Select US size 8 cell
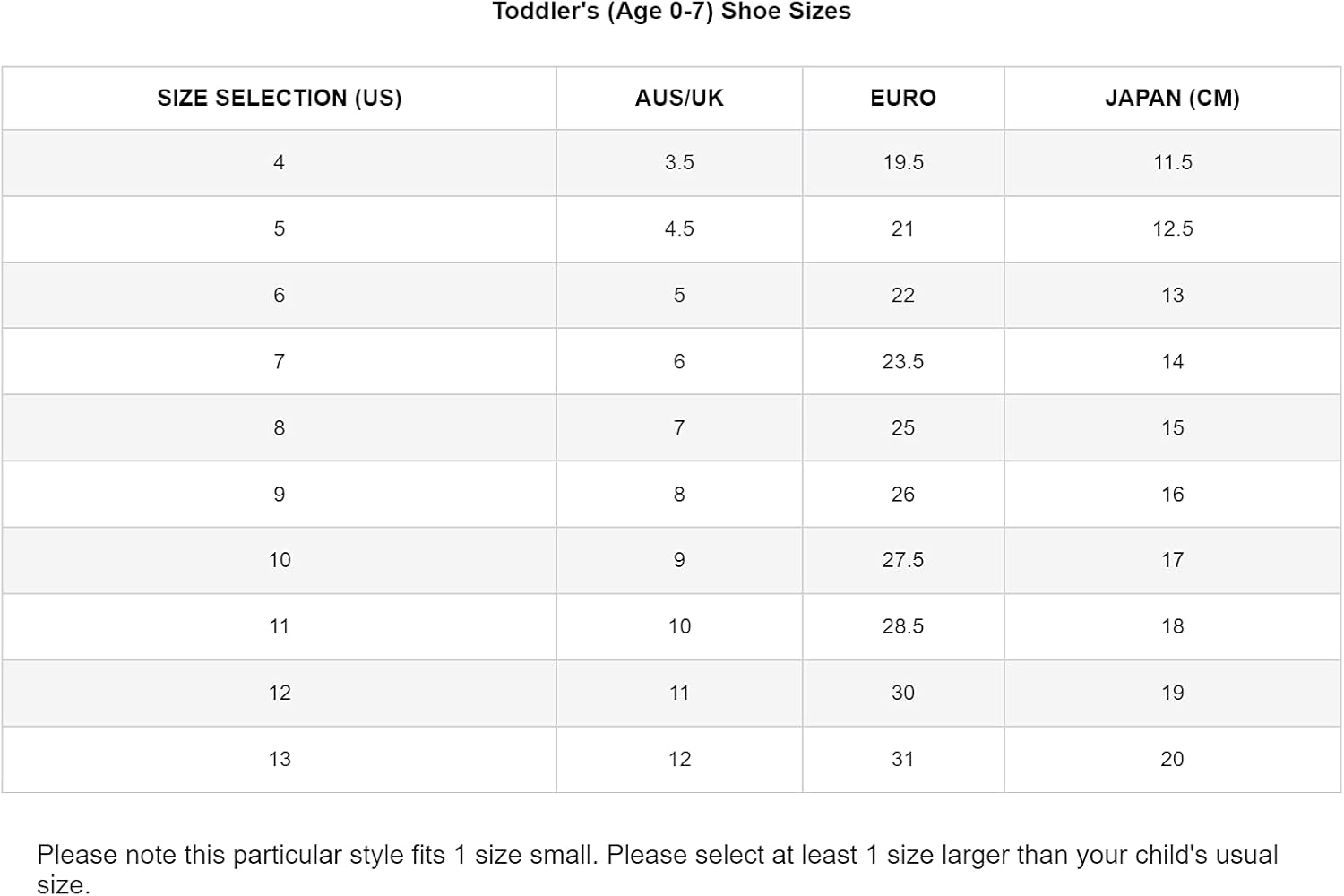Screen dimensions: 1344x896 point(280,427)
